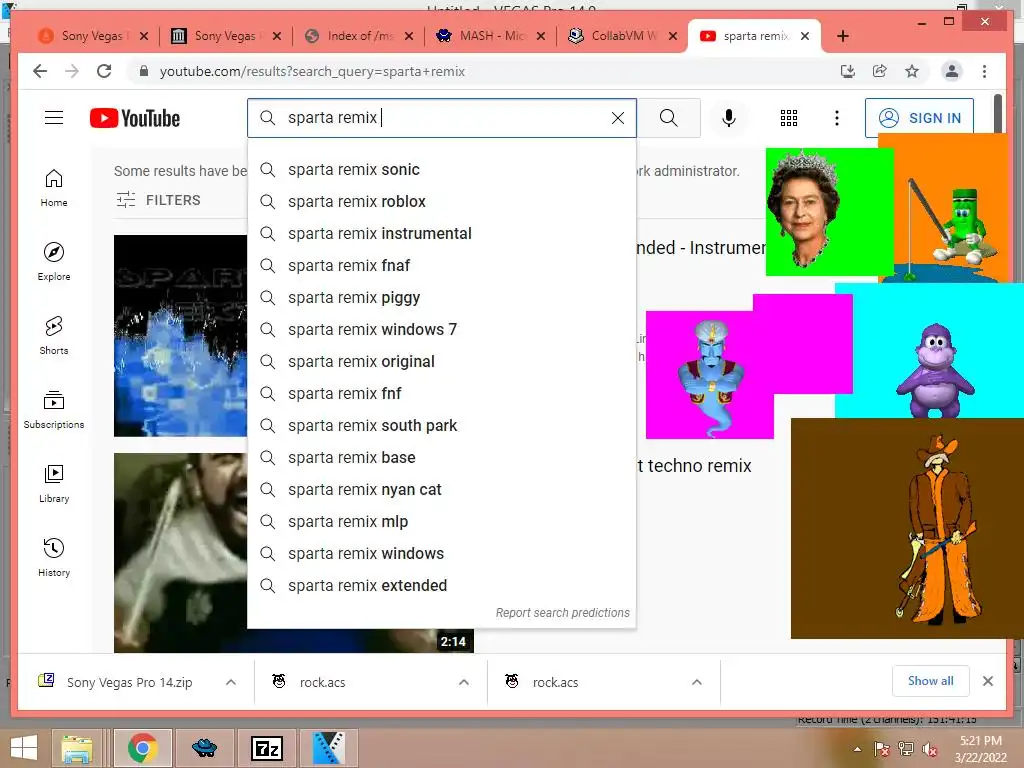Switch to the CollabVM tab

coord(623,36)
